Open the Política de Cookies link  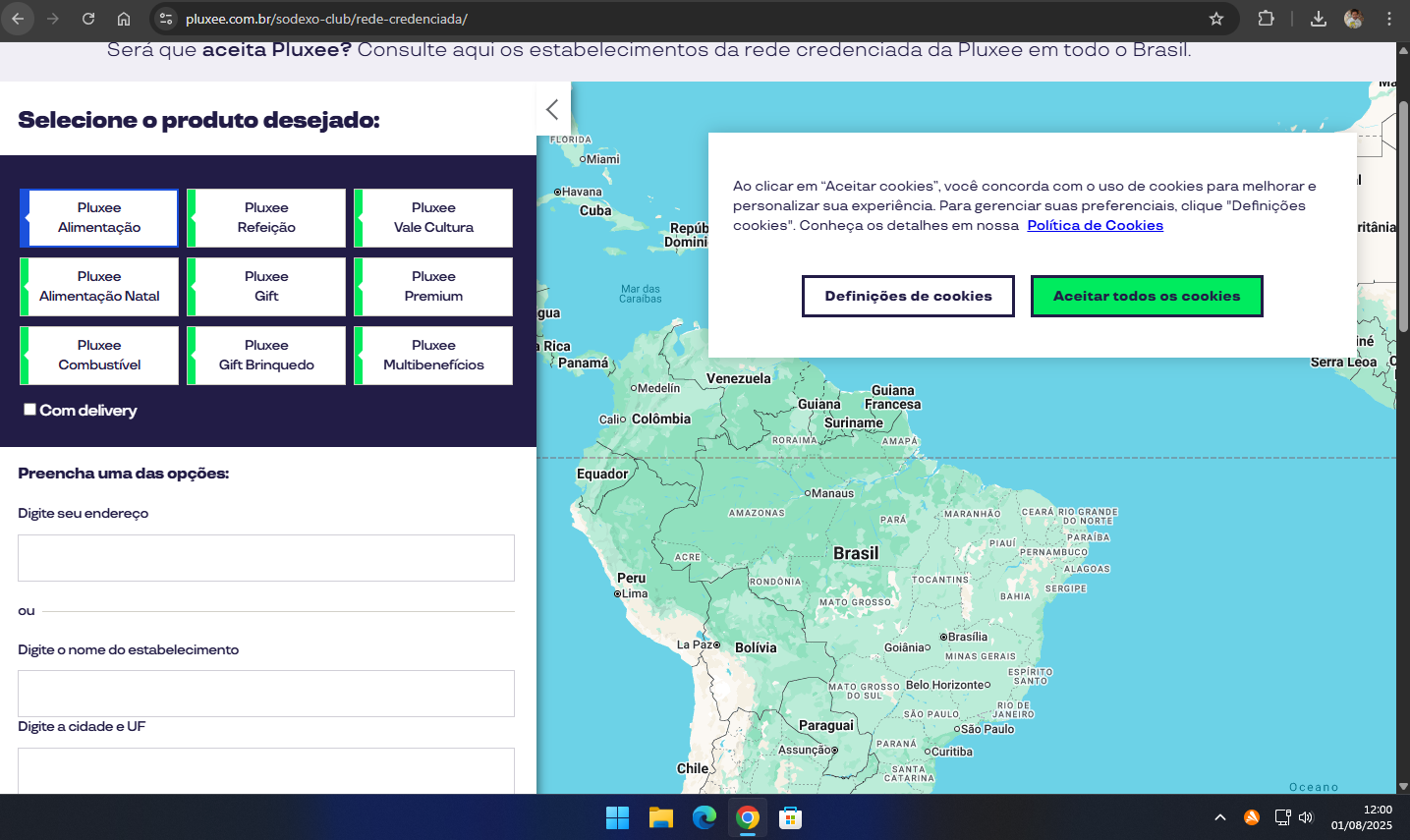[1096, 225]
